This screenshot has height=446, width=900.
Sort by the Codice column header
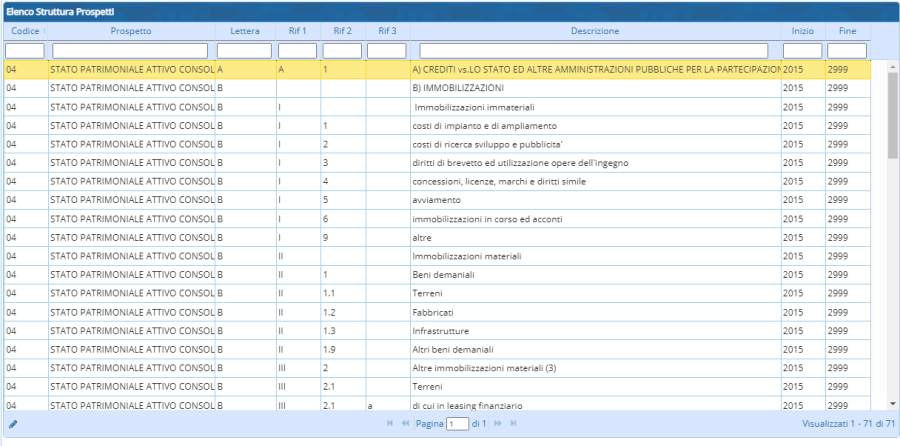(24, 31)
